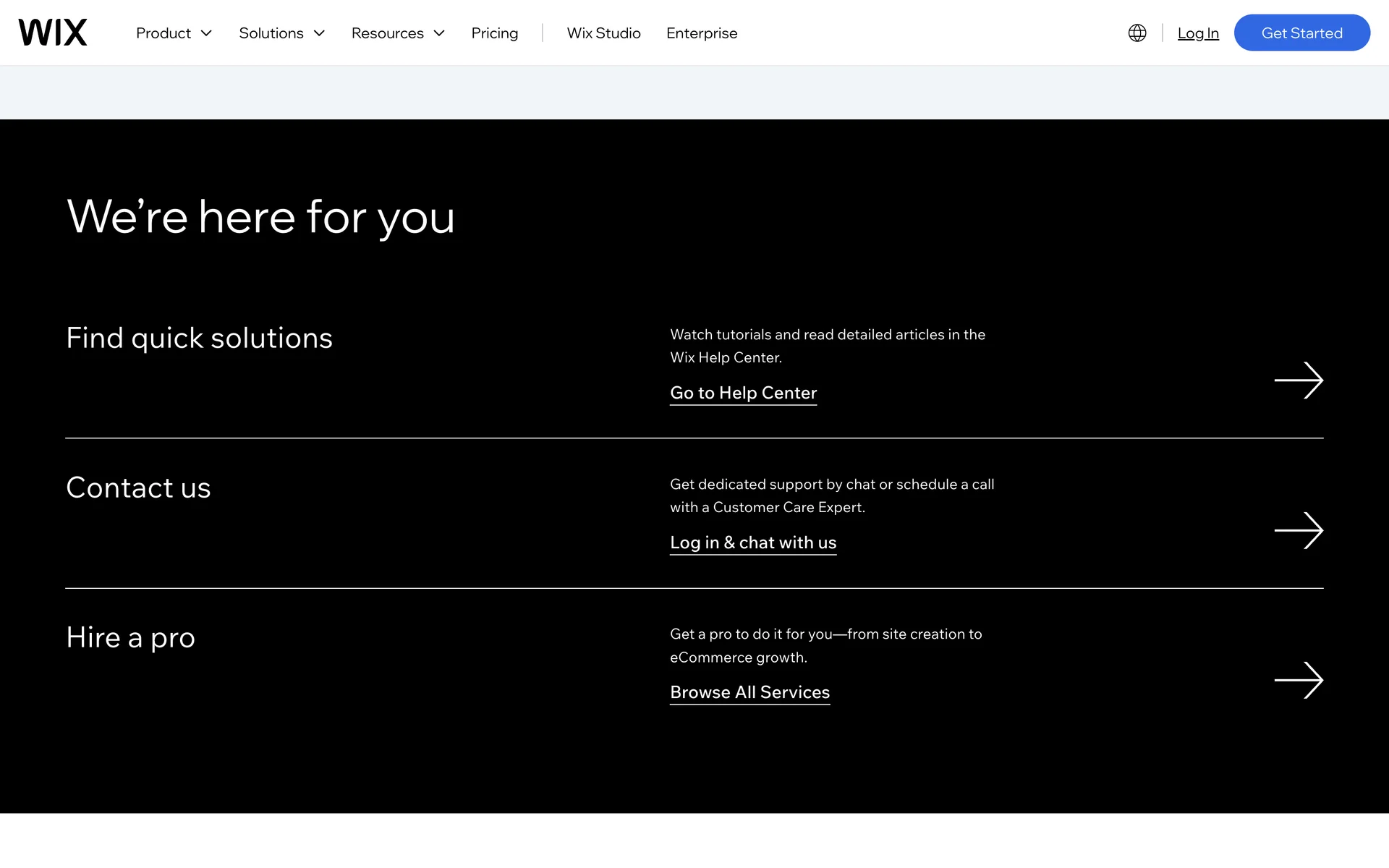This screenshot has height=868, width=1389.
Task: Click the arrow beside Find quick solutions
Action: coord(1298,380)
